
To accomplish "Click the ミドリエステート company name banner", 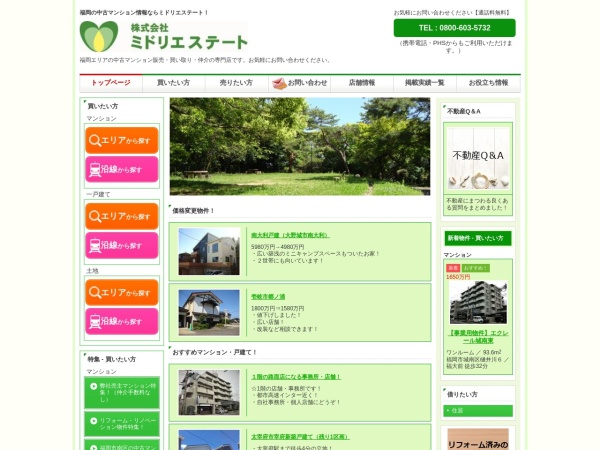I will click(189, 37).
